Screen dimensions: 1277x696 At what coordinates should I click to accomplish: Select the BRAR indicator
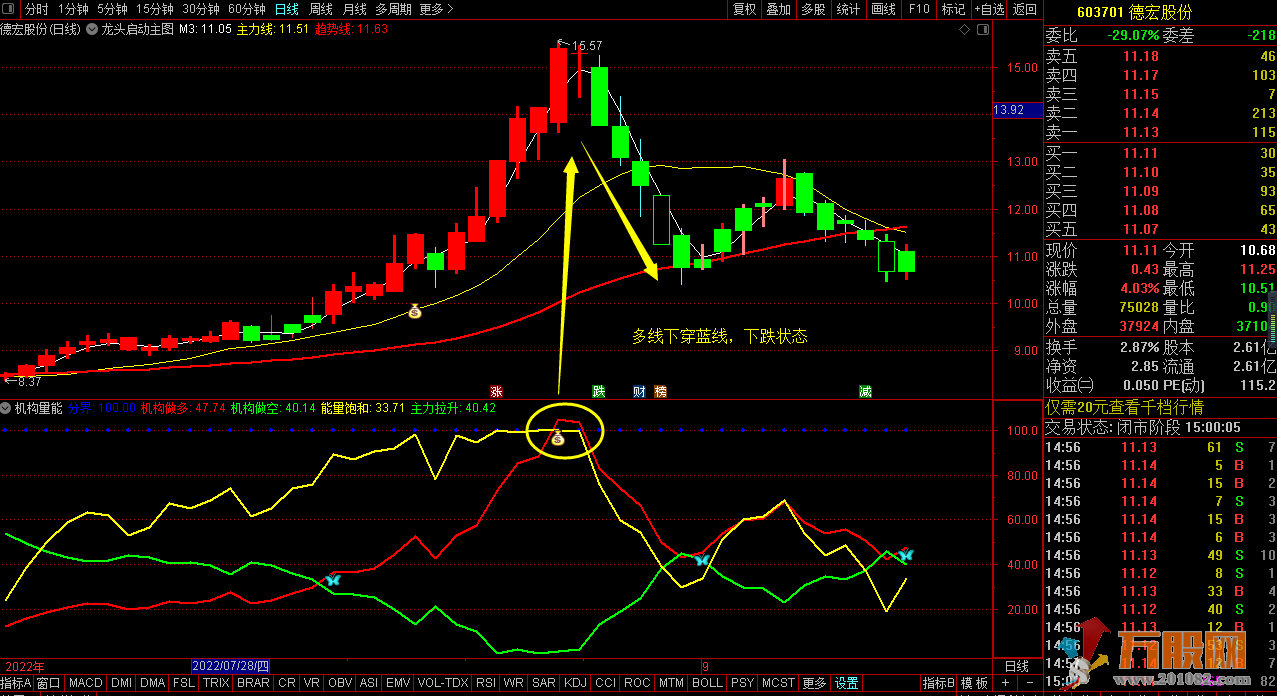pyautogui.click(x=253, y=683)
